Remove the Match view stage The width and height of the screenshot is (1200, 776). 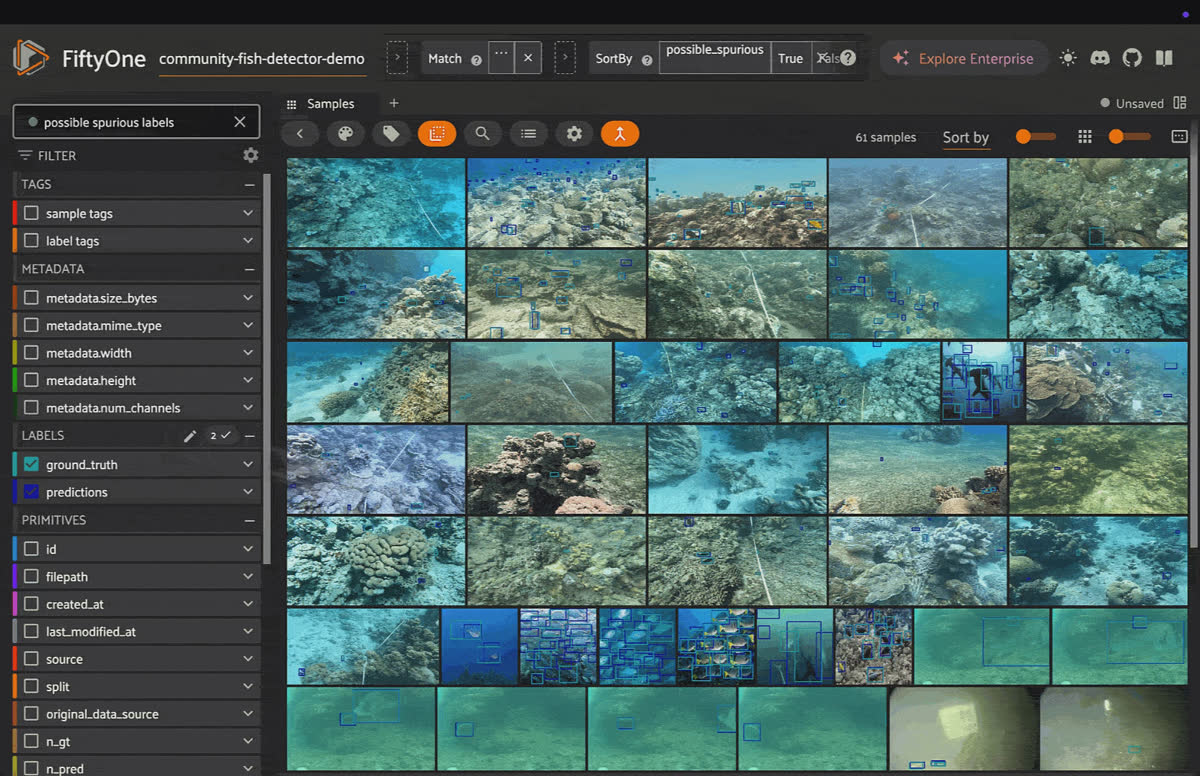tap(528, 58)
